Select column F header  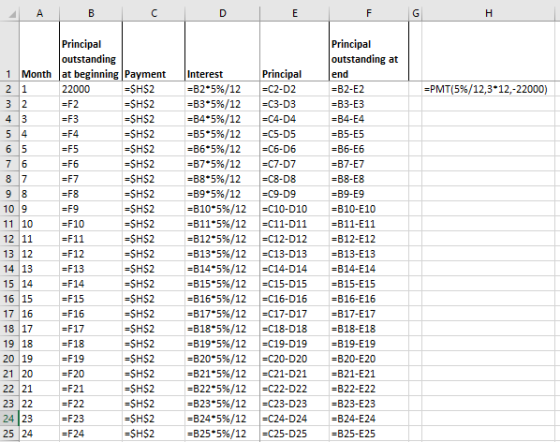369,14
